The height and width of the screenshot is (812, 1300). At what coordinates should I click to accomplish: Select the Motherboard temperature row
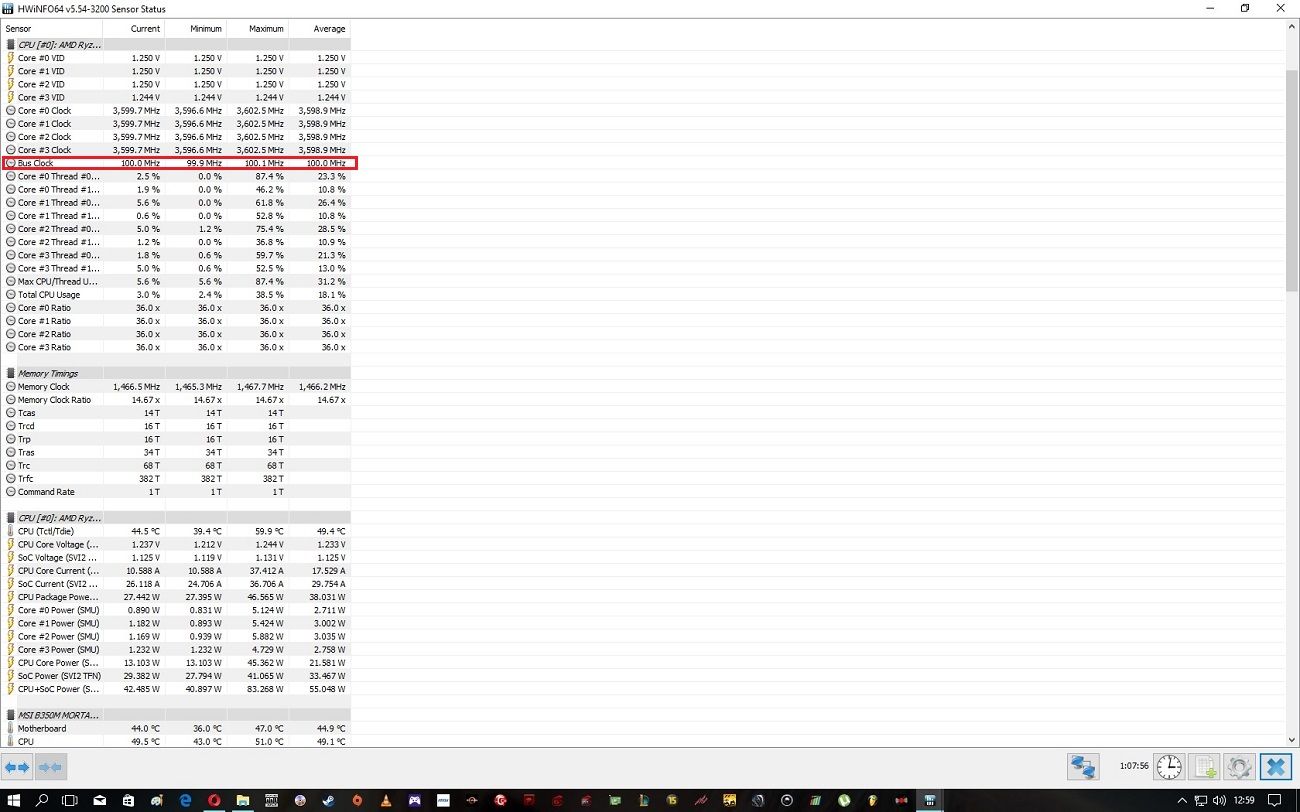[x=175, y=728]
